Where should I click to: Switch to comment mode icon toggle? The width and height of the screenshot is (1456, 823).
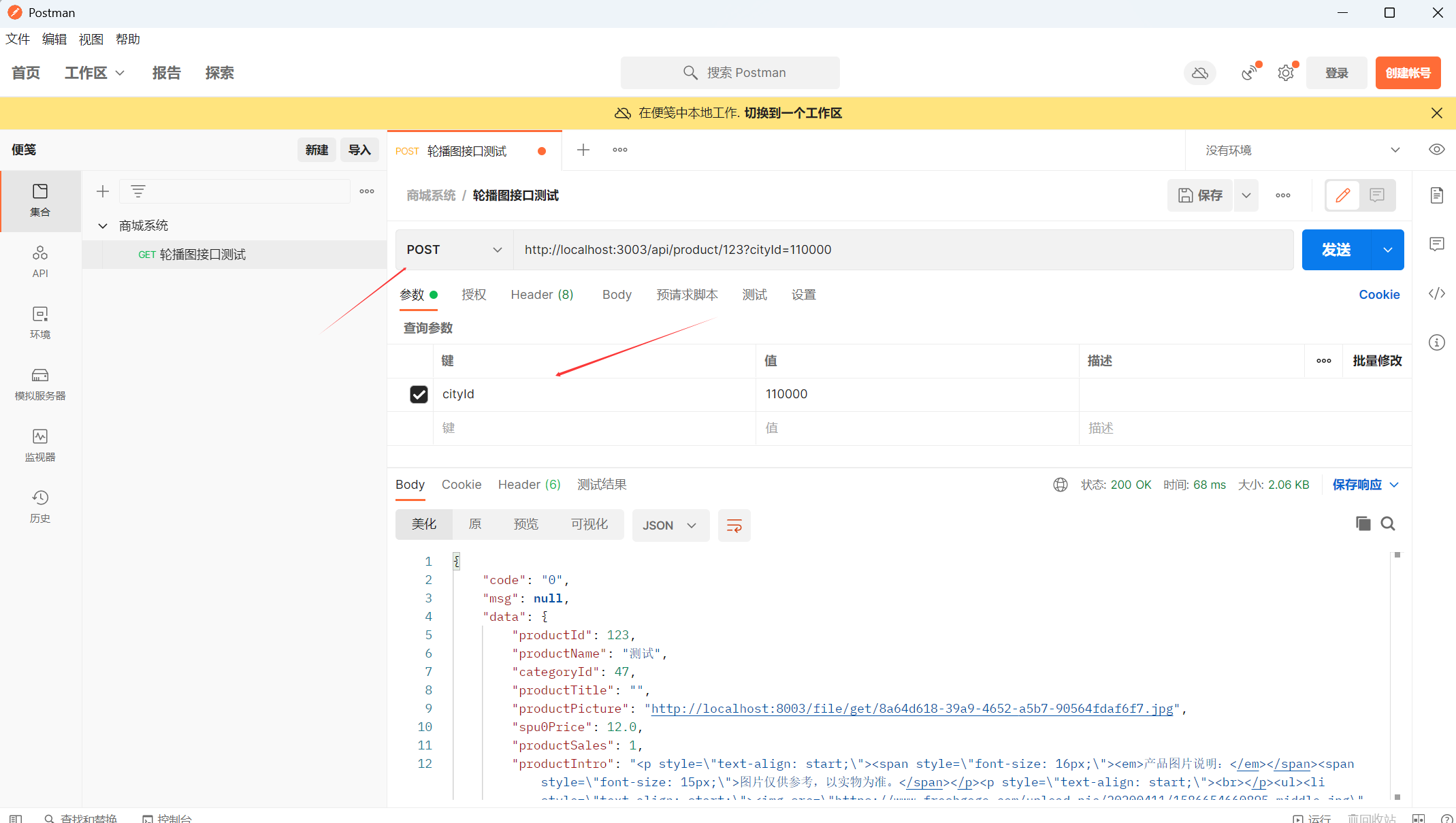[1376, 195]
